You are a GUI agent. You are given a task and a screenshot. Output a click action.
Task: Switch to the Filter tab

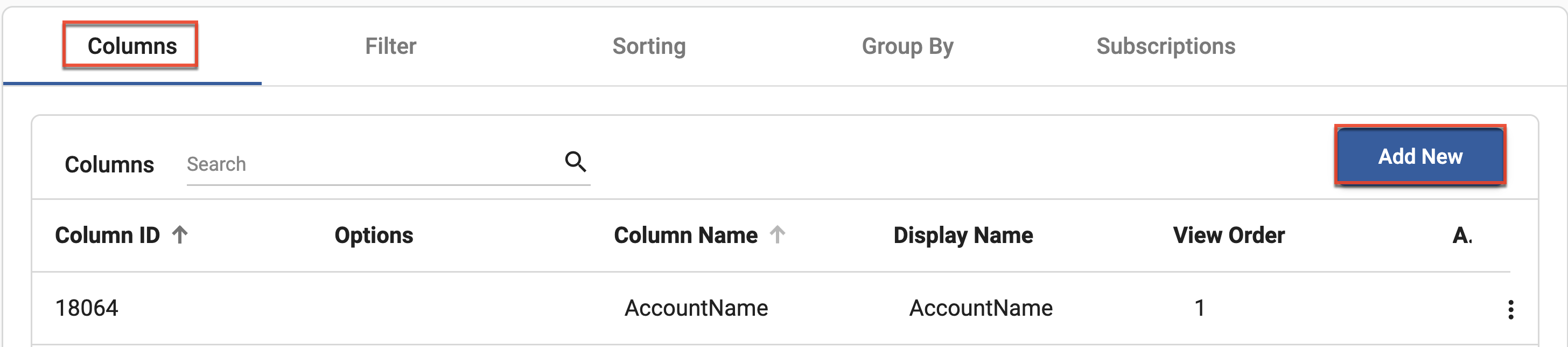390,46
